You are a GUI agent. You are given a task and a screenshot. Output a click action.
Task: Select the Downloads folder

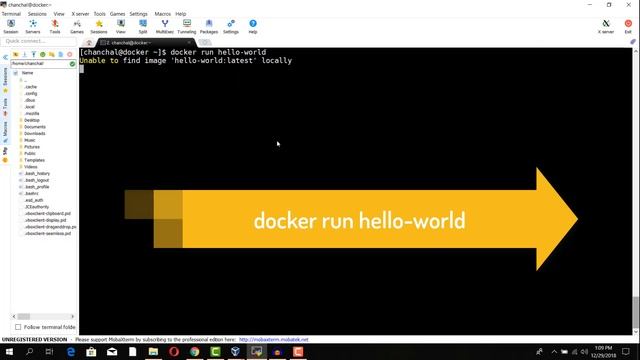34,133
